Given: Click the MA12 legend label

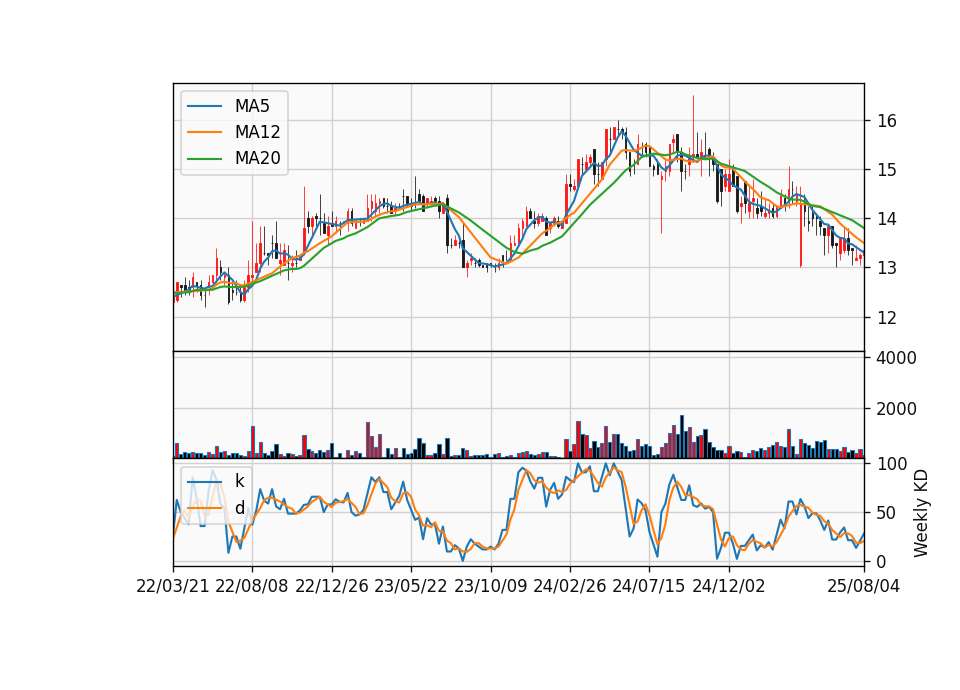Looking at the screenshot, I should (257, 132).
